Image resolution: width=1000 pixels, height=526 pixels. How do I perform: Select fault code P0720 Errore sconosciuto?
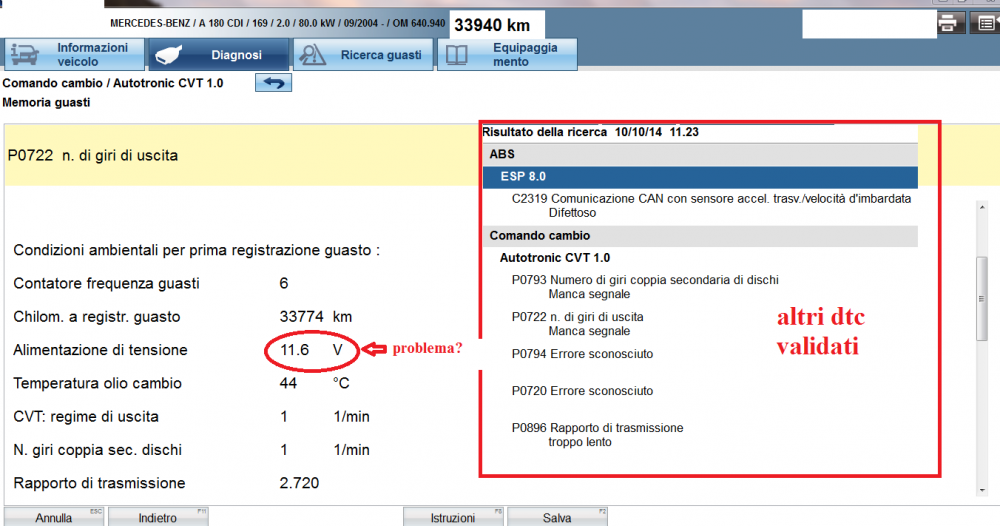[582, 391]
